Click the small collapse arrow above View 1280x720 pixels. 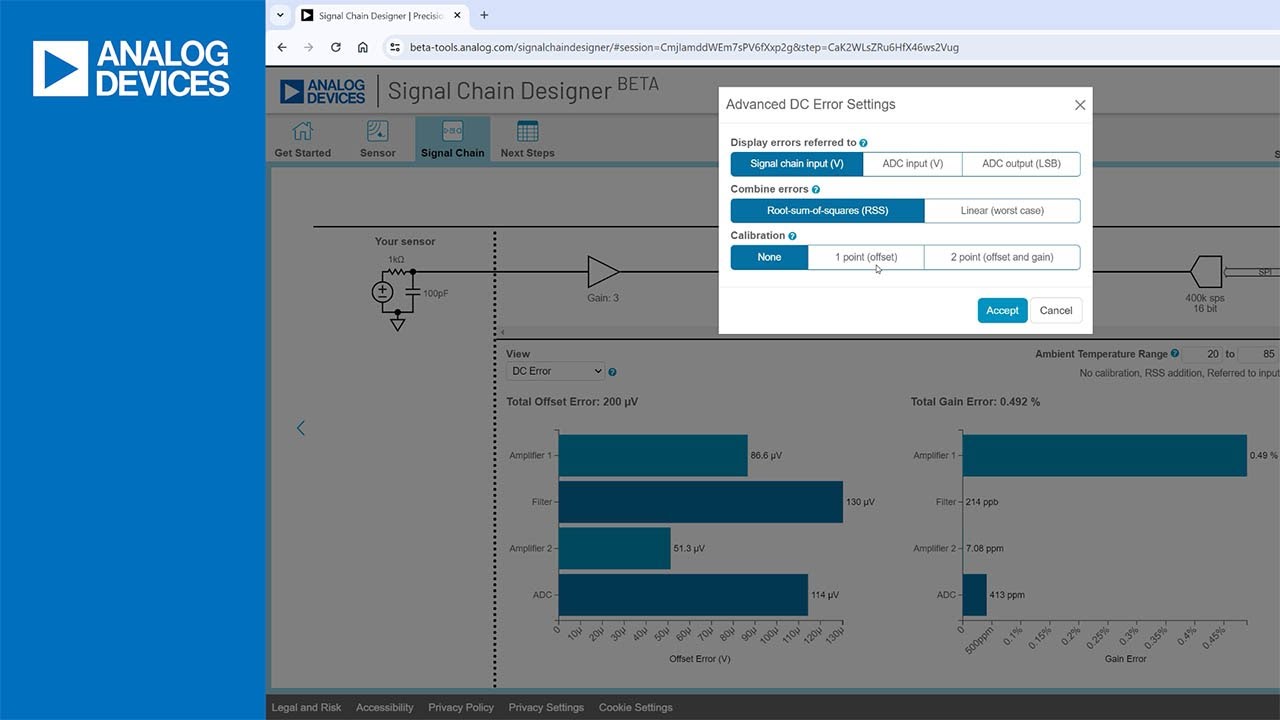click(503, 332)
